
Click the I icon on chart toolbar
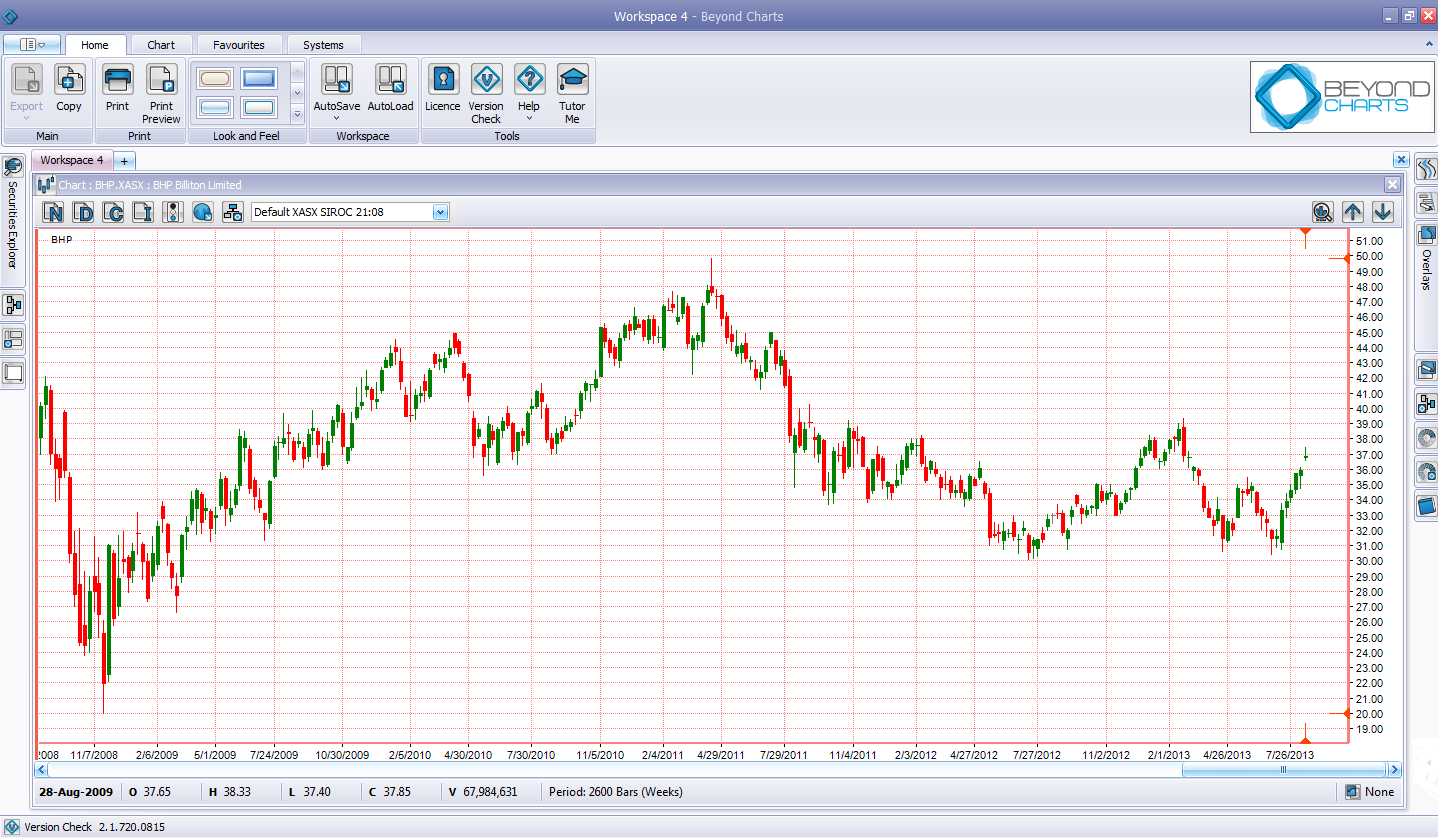144,212
